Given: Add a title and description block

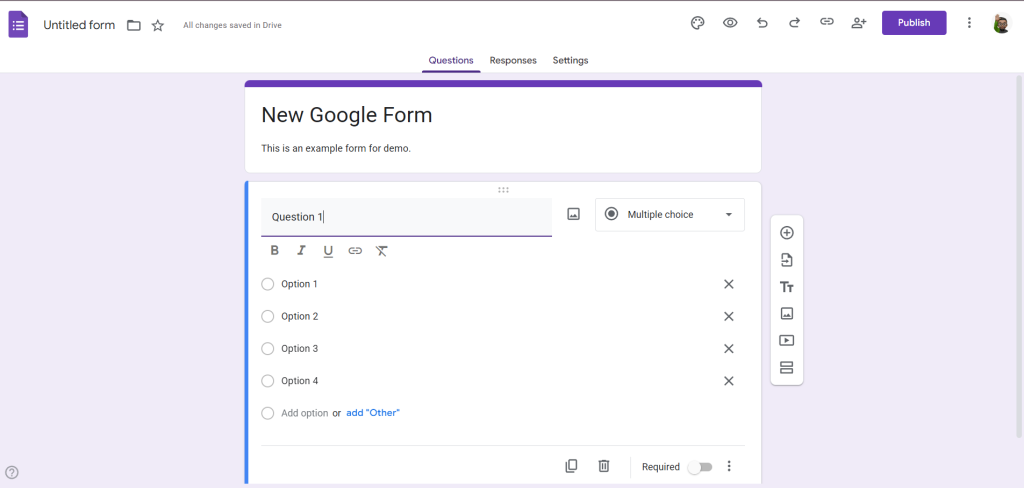Looking at the screenshot, I should pyautogui.click(x=786, y=287).
